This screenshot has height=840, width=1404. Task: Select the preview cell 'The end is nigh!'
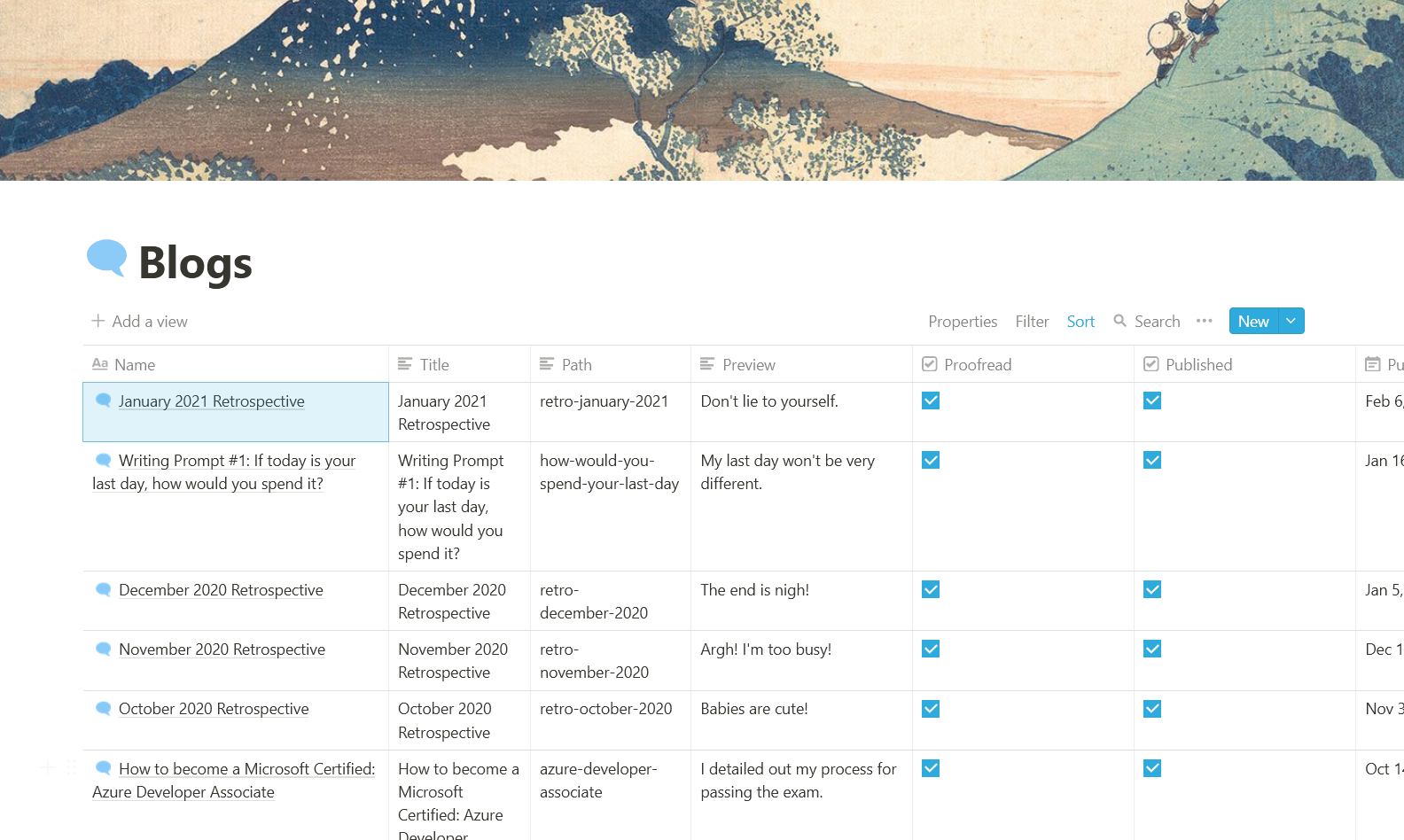[801, 601]
